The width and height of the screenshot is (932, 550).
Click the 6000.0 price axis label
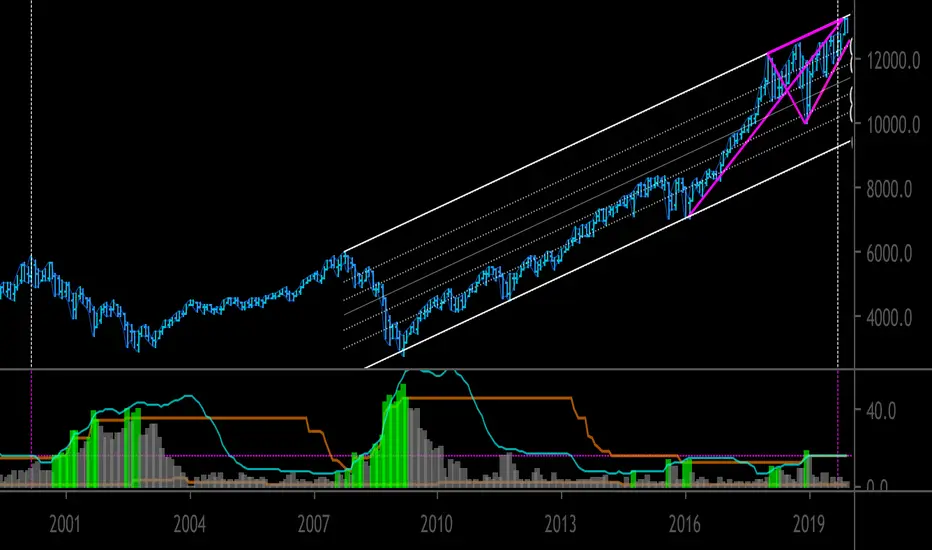pos(889,254)
